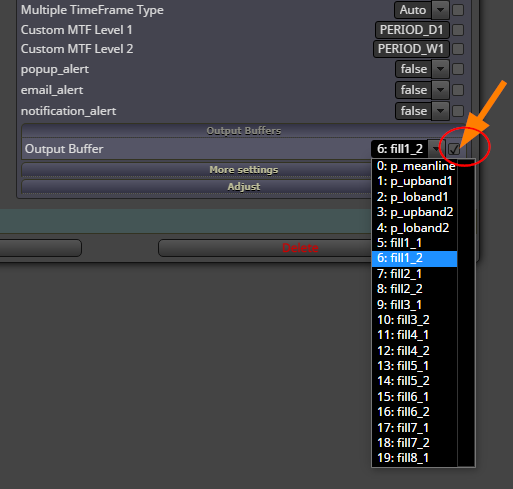Image resolution: width=513 pixels, height=489 pixels.
Task: Click the false value for notification_alert
Action: click(414, 111)
